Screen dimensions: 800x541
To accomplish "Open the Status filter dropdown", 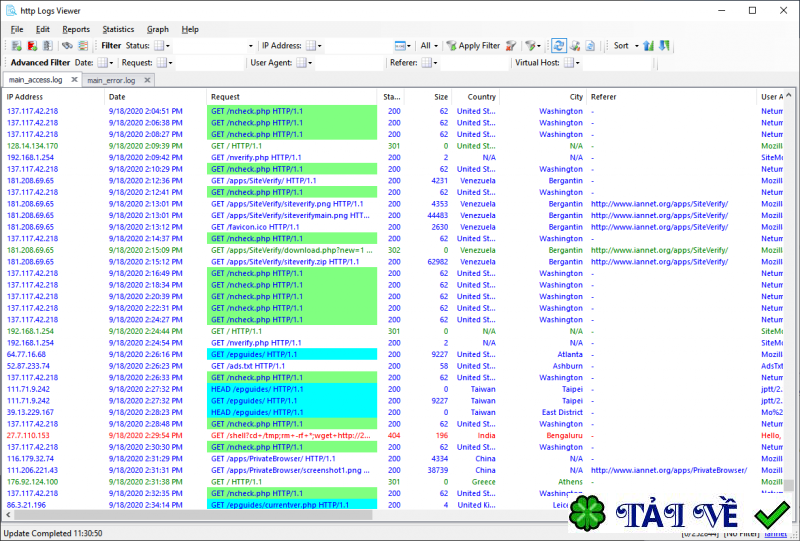I will coord(162,46).
